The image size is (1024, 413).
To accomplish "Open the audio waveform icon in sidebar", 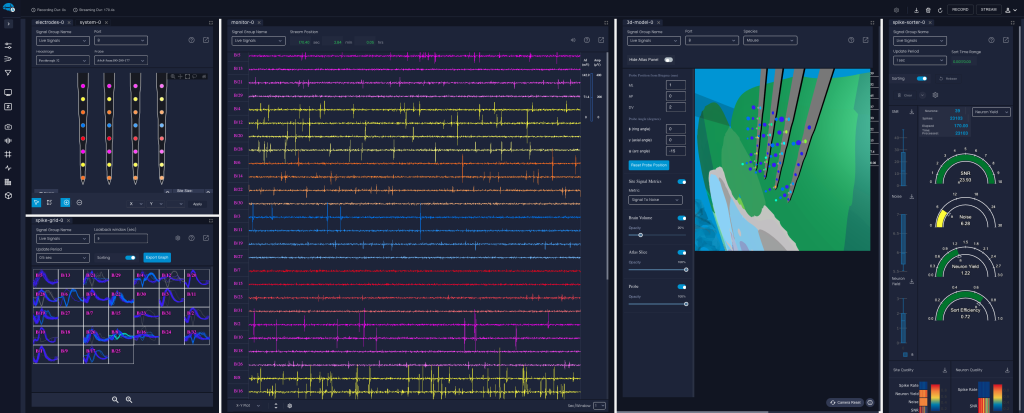I will pos(8,140).
